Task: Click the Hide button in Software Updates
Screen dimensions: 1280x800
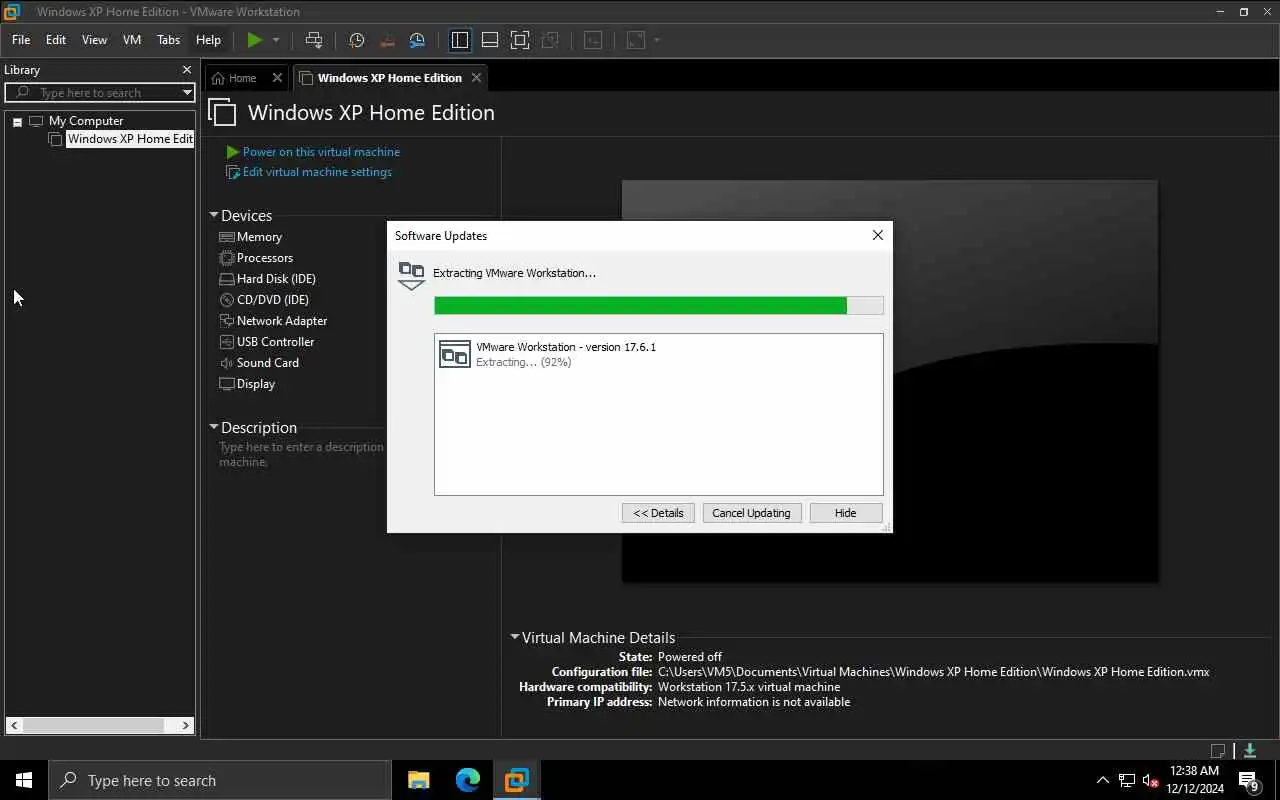Action: (x=846, y=513)
